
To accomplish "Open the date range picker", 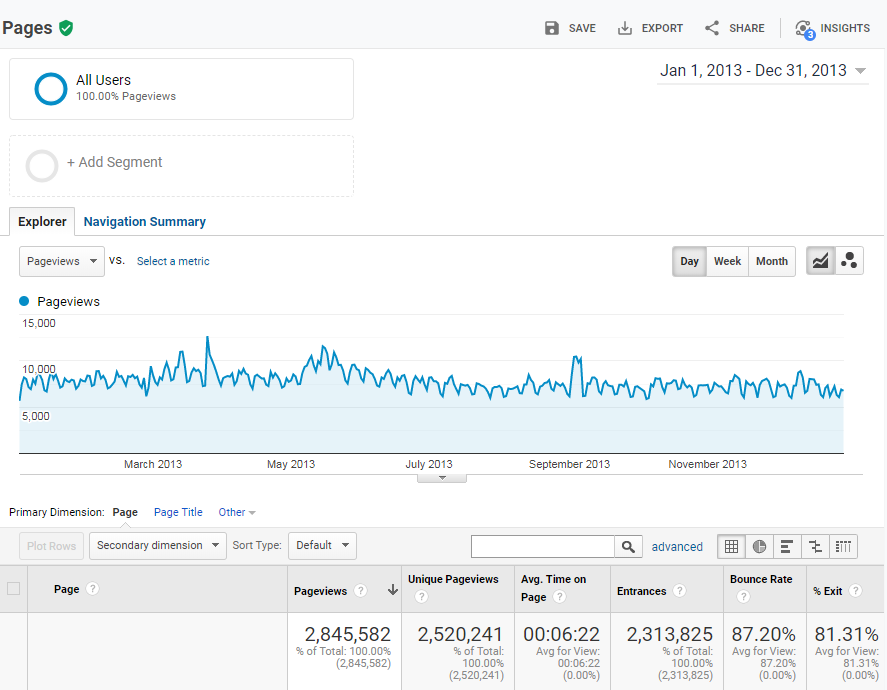I will (762, 71).
